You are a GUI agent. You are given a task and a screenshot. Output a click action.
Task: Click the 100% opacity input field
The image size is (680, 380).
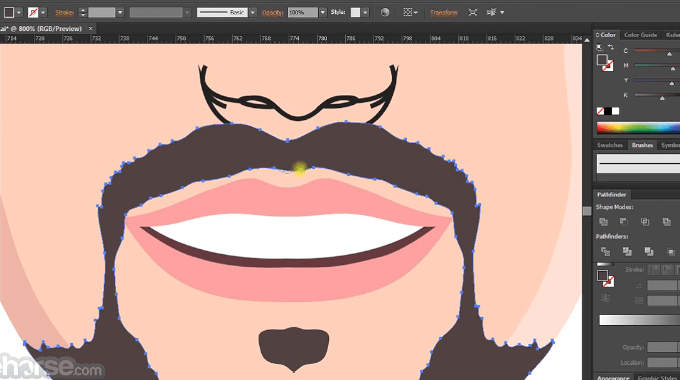pyautogui.click(x=303, y=13)
